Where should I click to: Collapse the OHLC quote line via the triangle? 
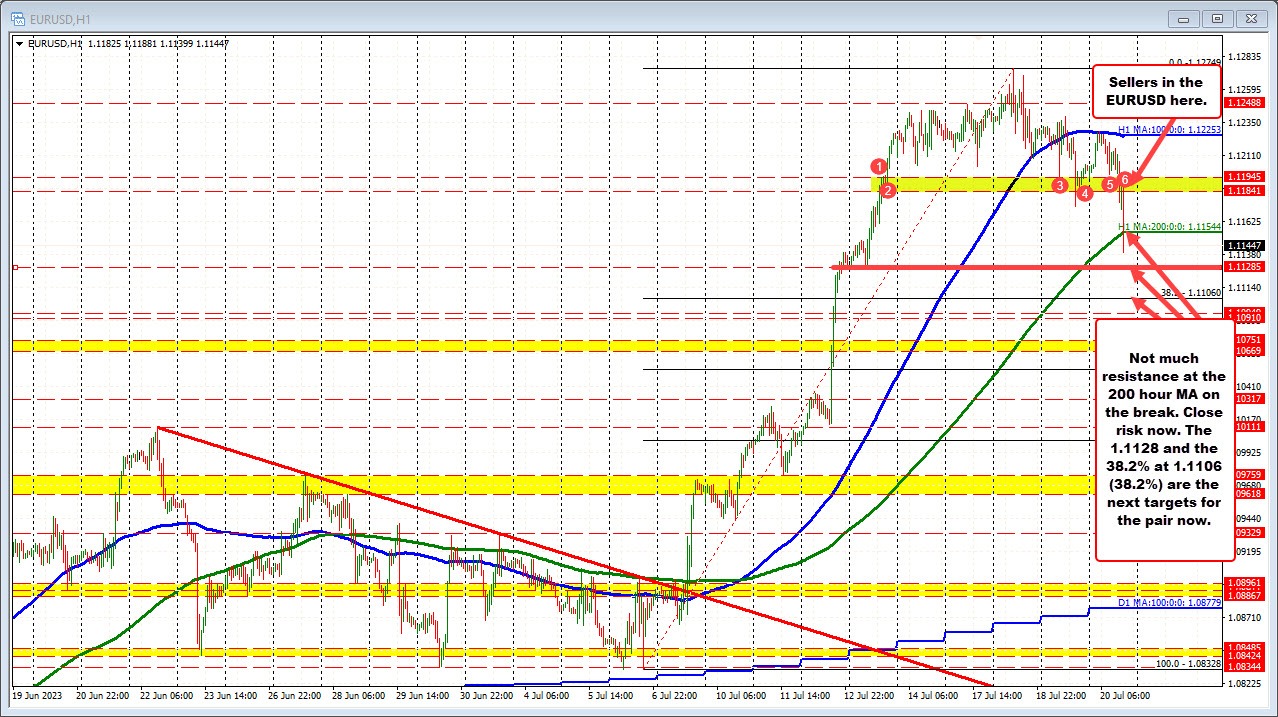click(19, 43)
